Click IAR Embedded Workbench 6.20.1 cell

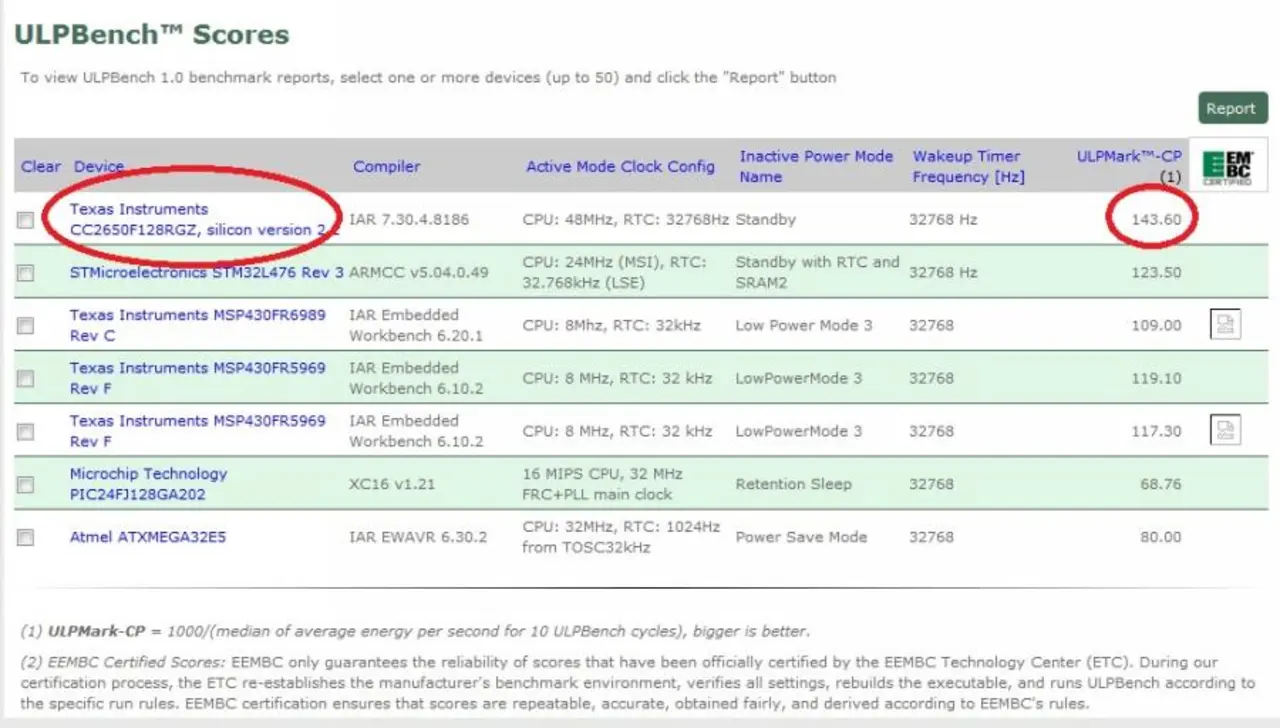tap(416, 325)
